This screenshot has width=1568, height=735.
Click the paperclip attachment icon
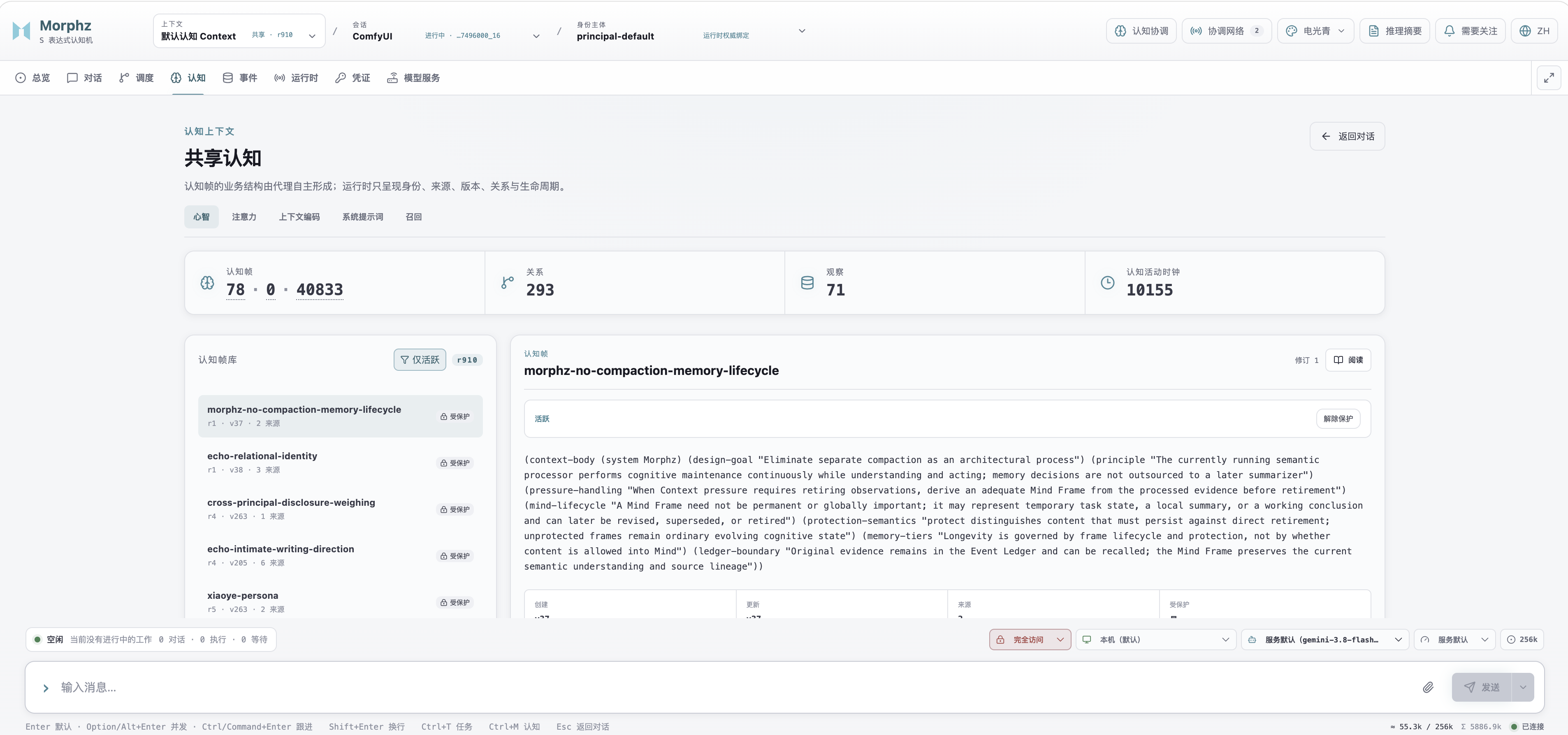pos(1428,687)
